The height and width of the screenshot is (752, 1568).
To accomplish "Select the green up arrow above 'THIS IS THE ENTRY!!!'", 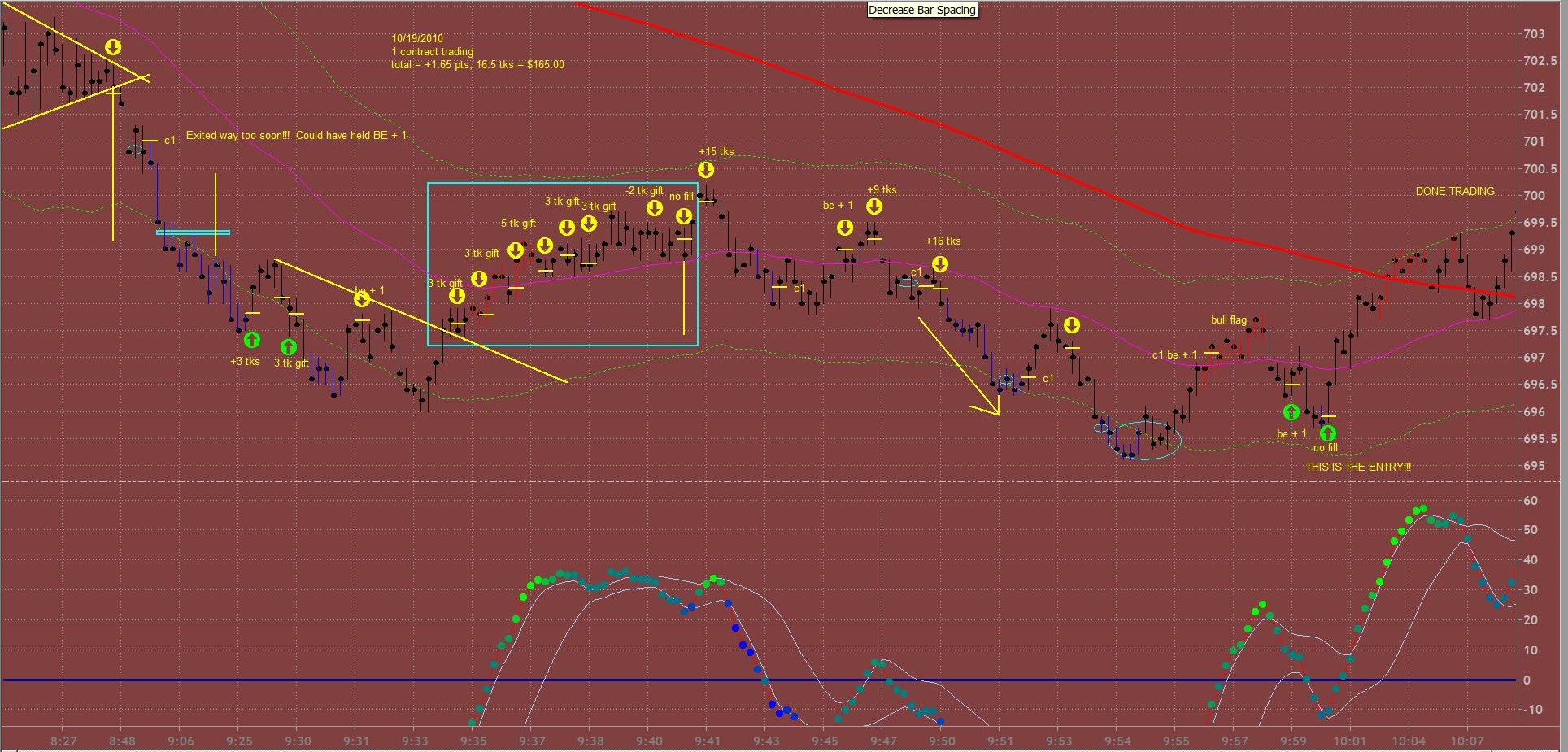I will (x=1328, y=433).
